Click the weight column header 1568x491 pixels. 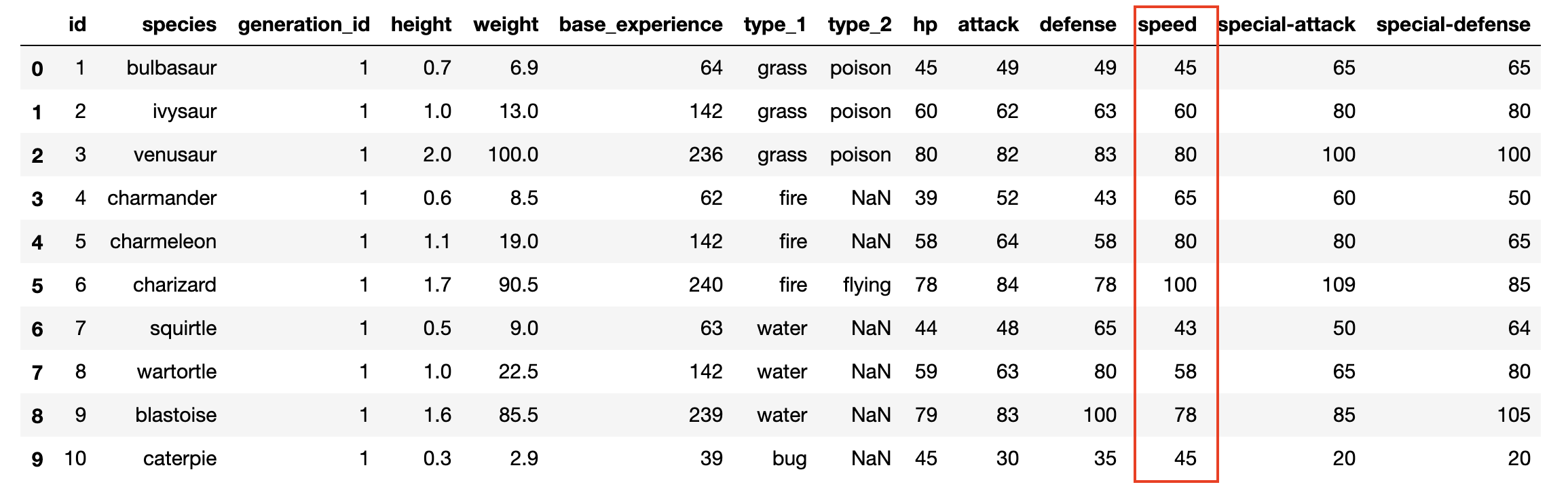[x=506, y=25]
